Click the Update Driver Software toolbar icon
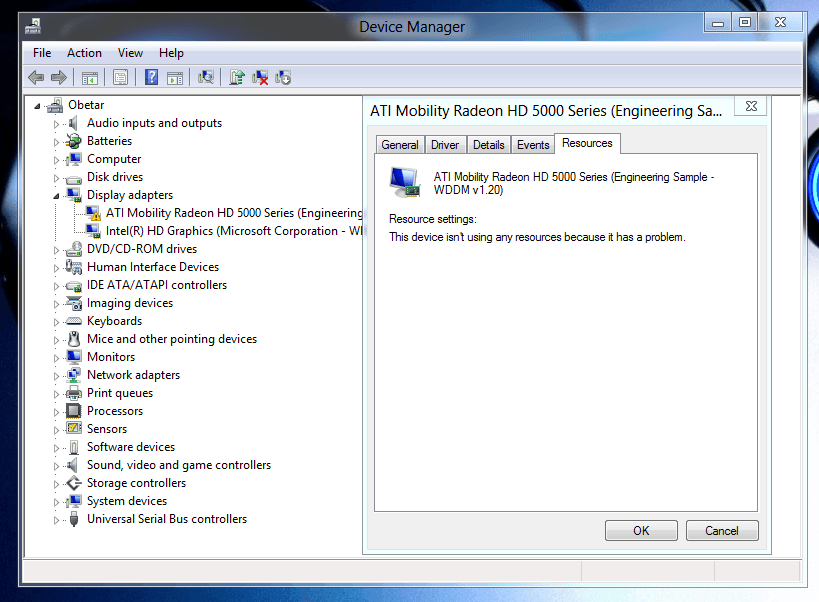819x602 pixels. click(237, 78)
